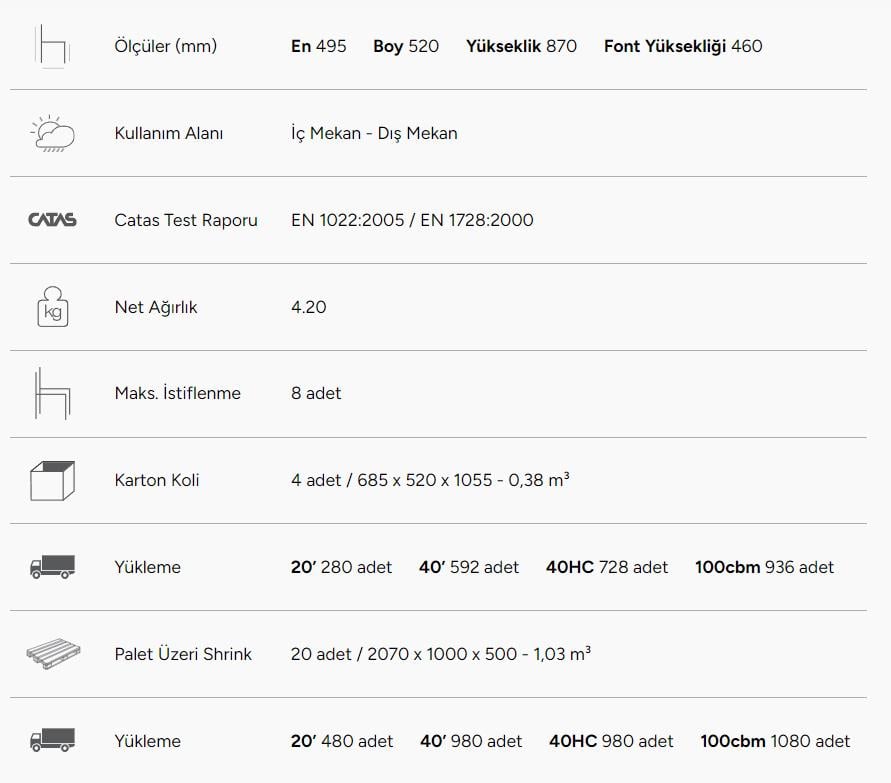Image resolution: width=891 pixels, height=783 pixels.
Task: Click the chair dimensions icon
Action: pos(52,46)
